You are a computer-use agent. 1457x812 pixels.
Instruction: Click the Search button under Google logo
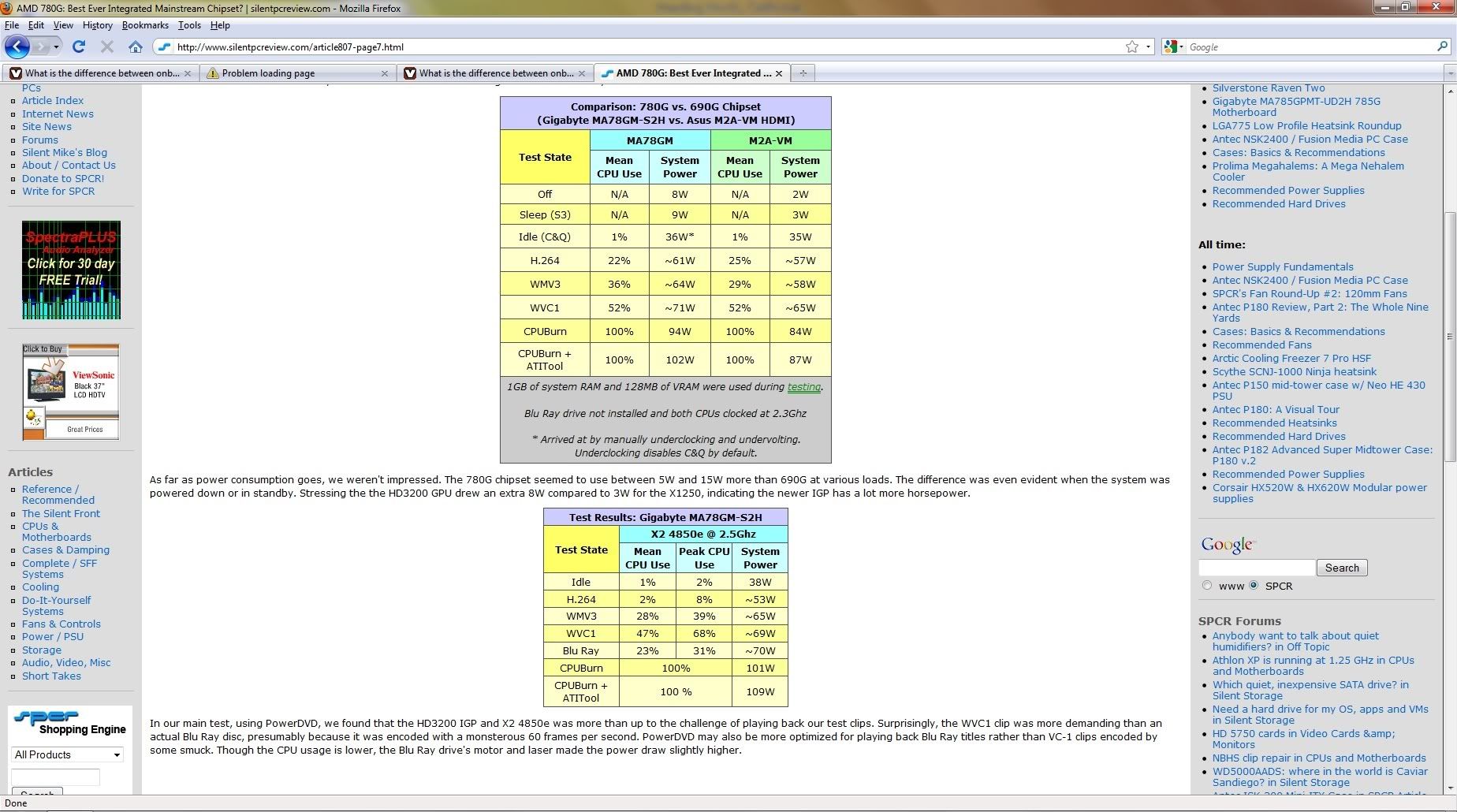pos(1342,568)
